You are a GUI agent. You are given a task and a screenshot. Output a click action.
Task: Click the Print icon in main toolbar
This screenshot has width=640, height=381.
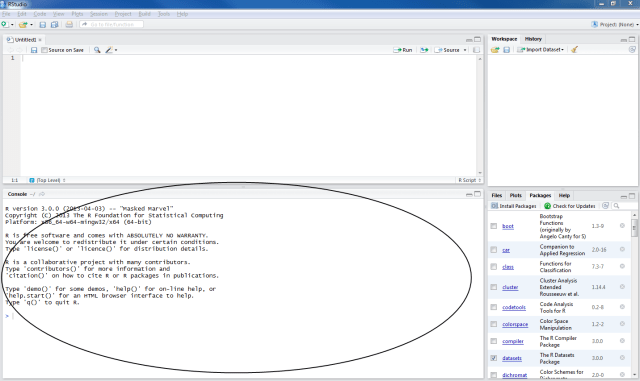point(69,25)
